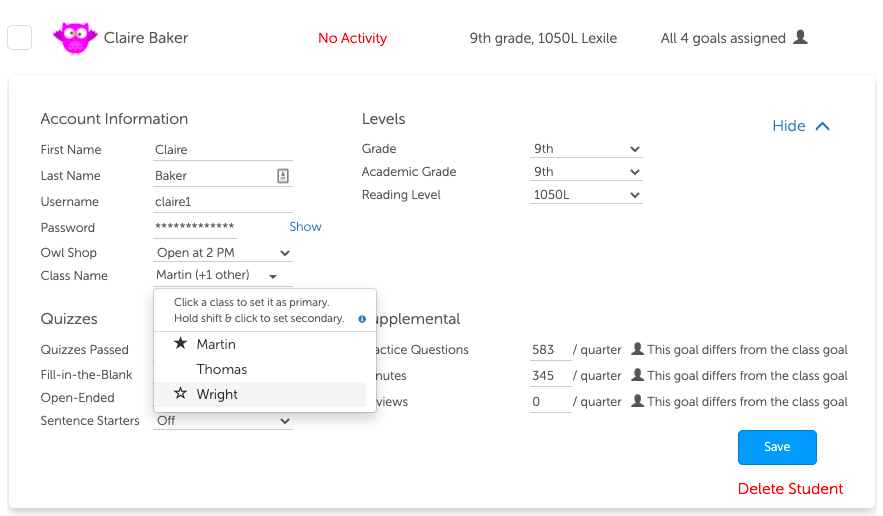883x516 pixels.
Task: Click Claire Baker's pink owl avatar
Action: (x=75, y=38)
